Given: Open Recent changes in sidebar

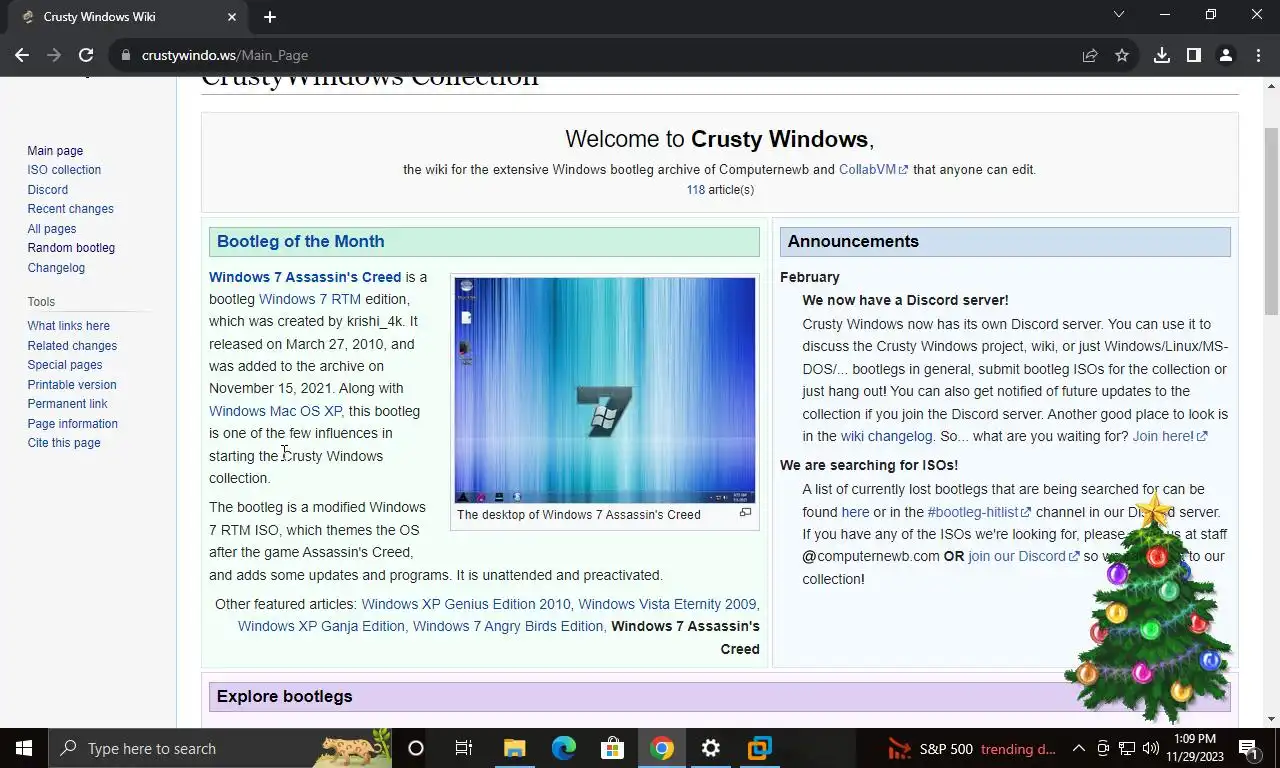Looking at the screenshot, I should [70, 209].
